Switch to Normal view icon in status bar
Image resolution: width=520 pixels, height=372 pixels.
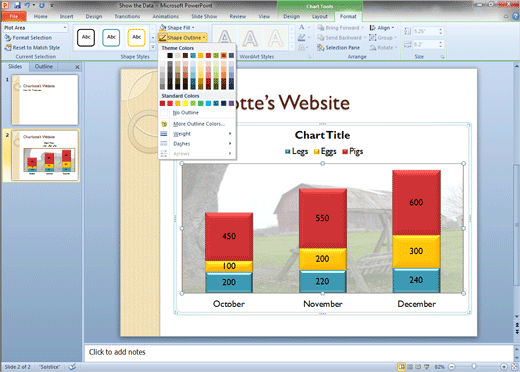[x=402, y=367]
